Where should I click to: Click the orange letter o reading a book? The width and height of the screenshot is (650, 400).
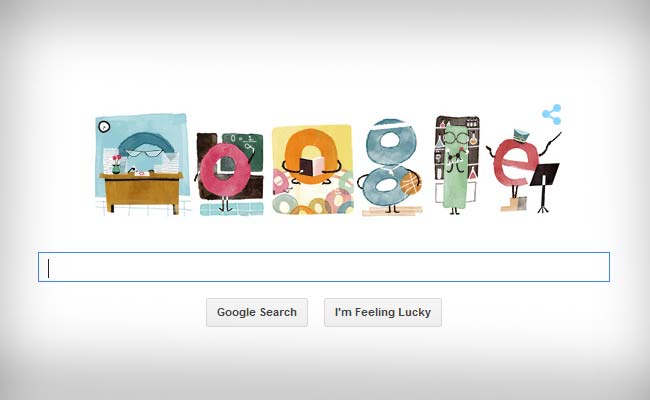click(x=311, y=155)
